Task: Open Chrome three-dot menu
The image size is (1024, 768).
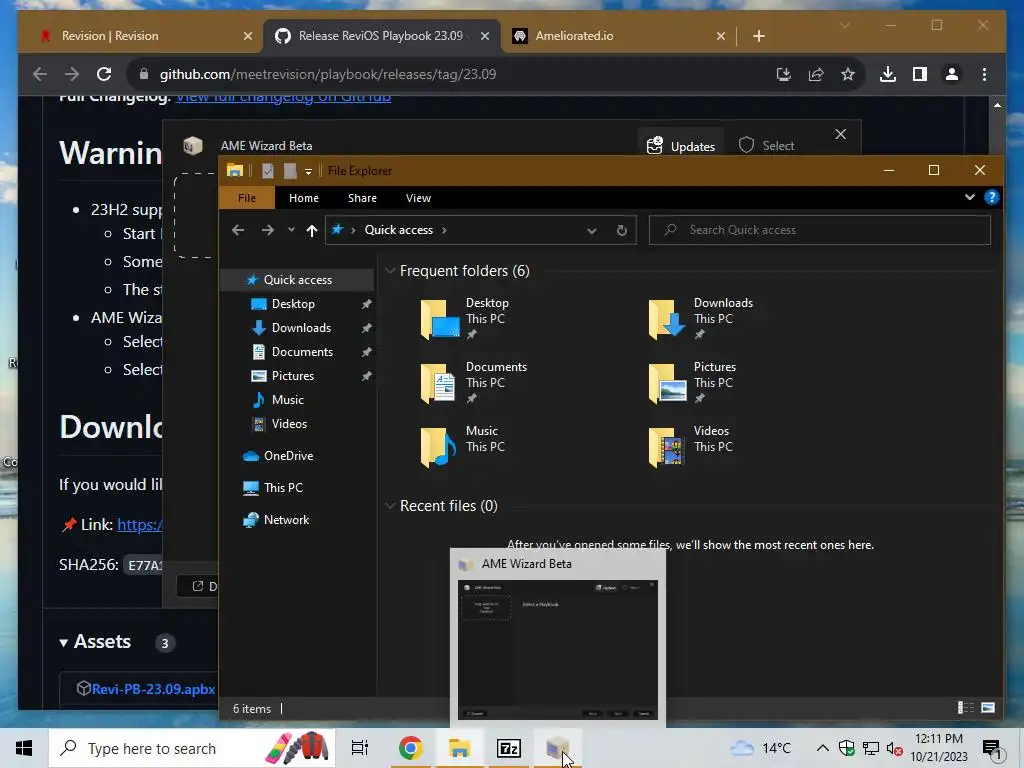Action: point(984,74)
